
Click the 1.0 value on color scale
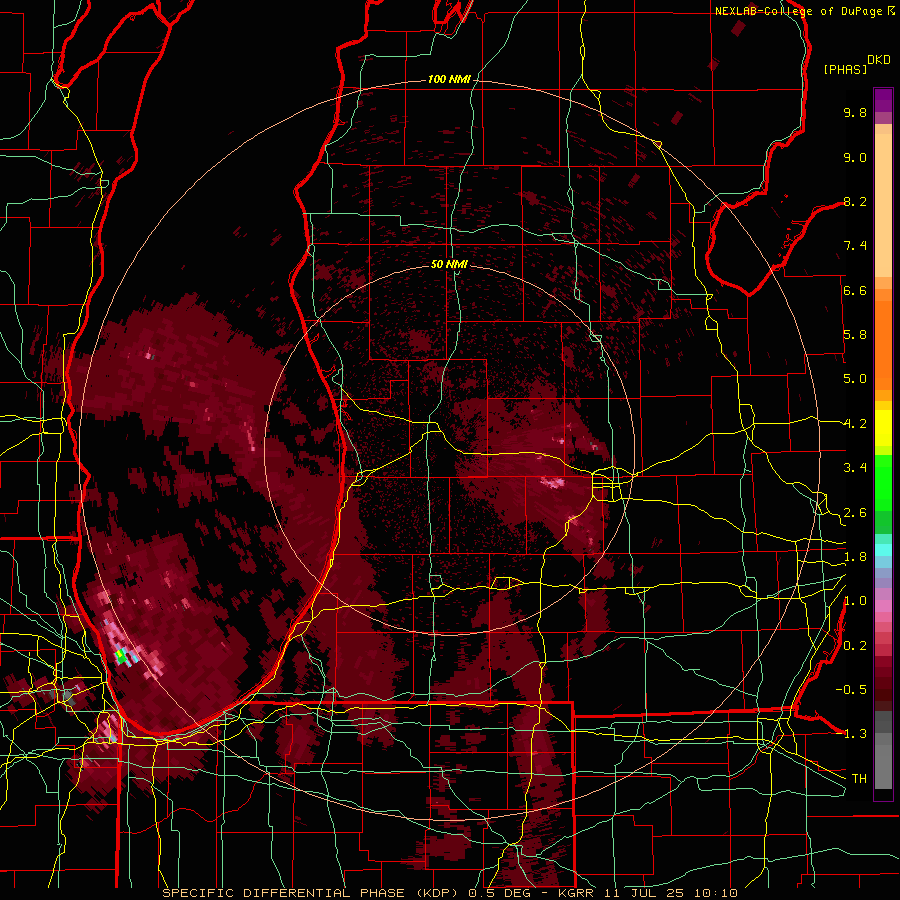pyautogui.click(x=855, y=601)
